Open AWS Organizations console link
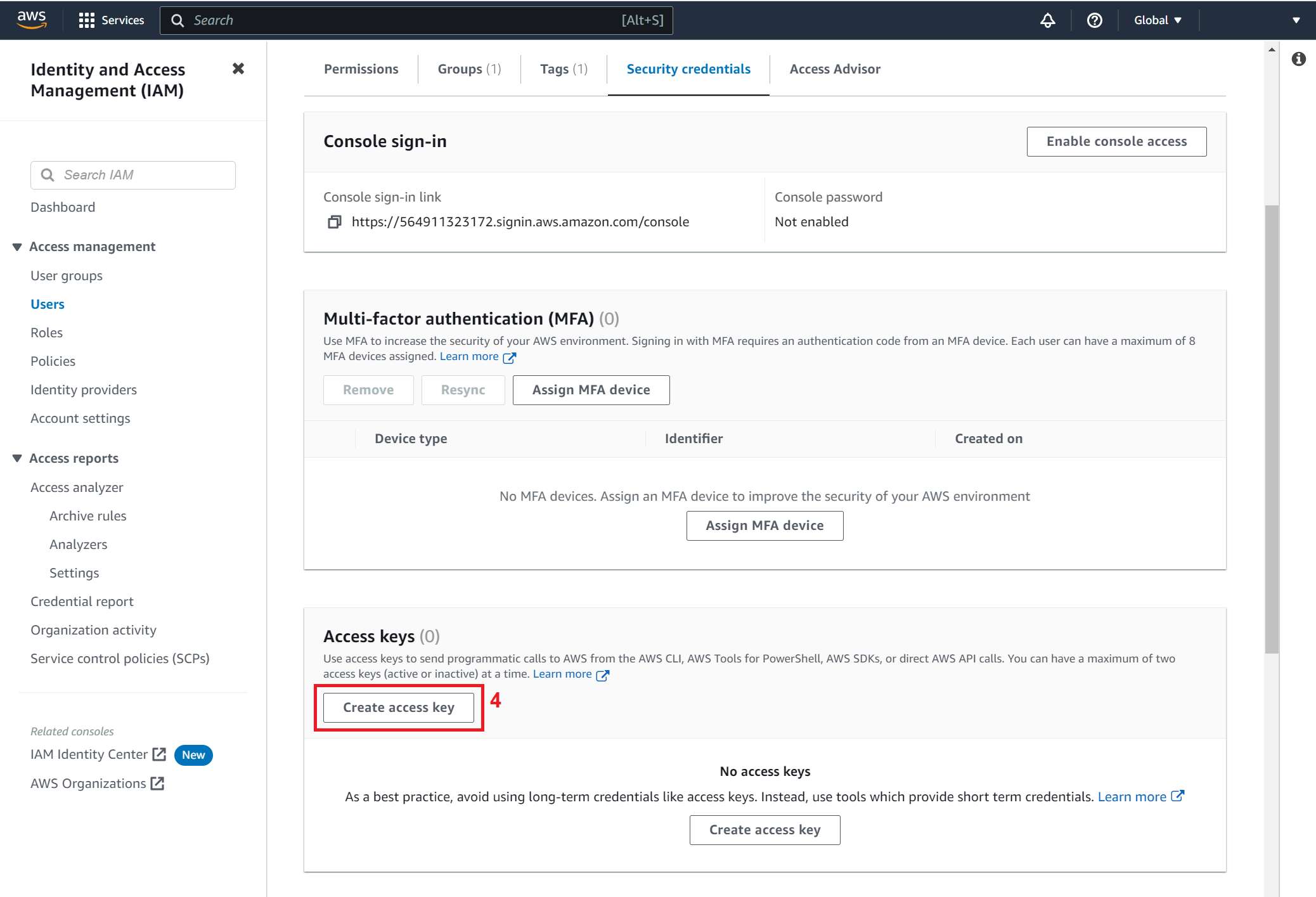 [88, 784]
